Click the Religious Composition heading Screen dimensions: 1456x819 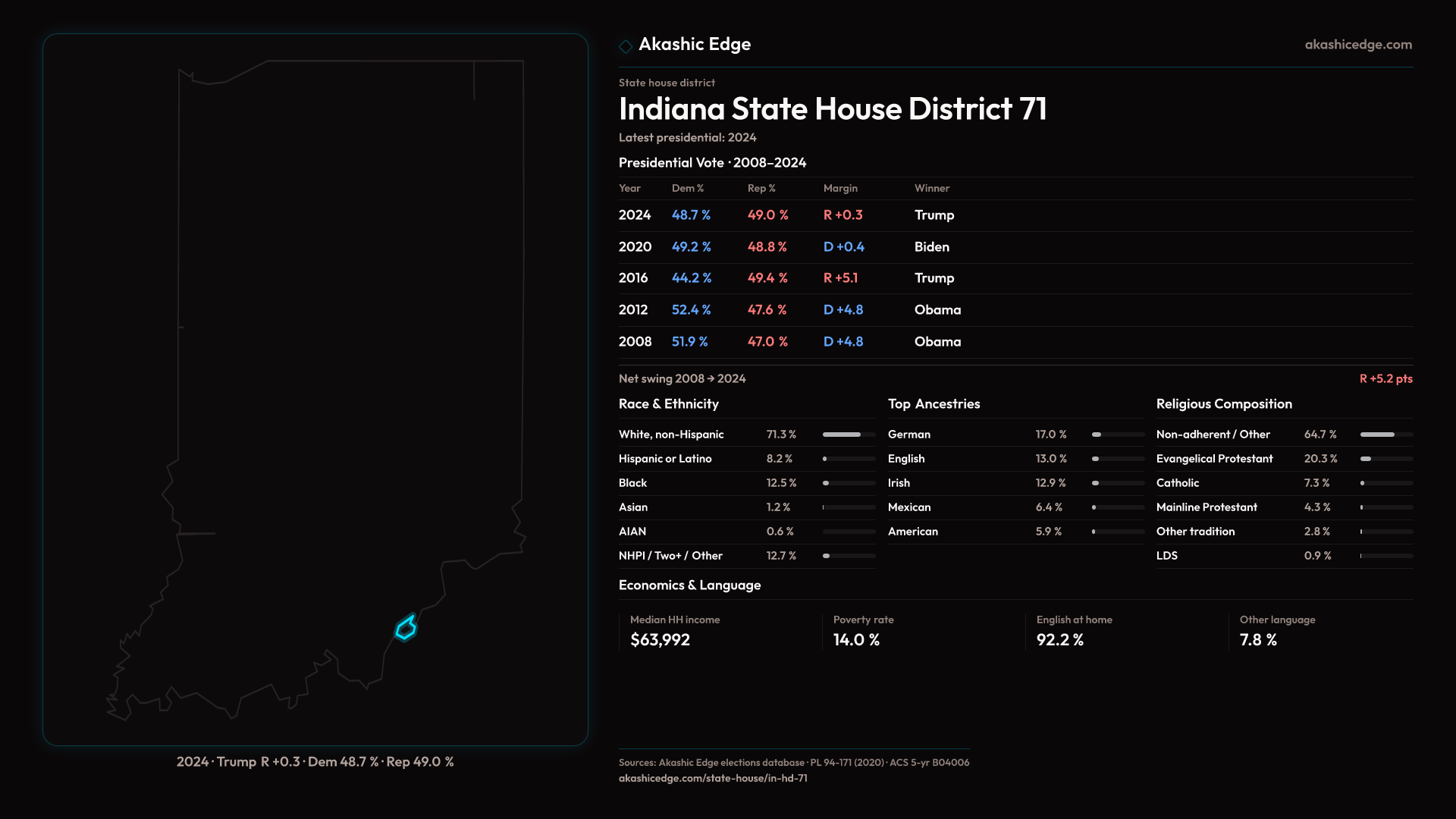coord(1223,404)
